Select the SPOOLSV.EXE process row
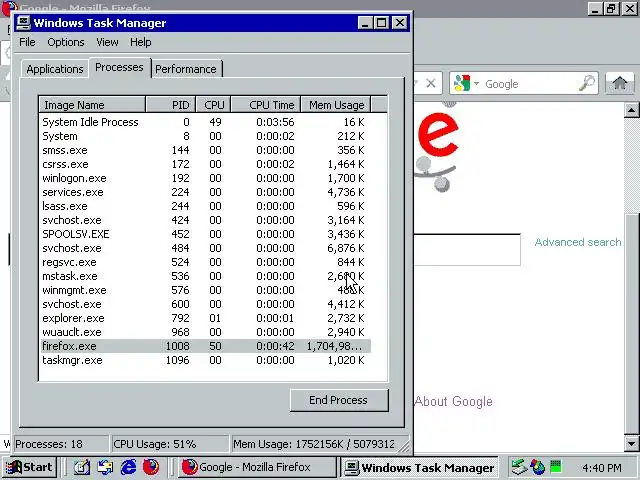Screen dimensions: 640x480 coord(205,234)
